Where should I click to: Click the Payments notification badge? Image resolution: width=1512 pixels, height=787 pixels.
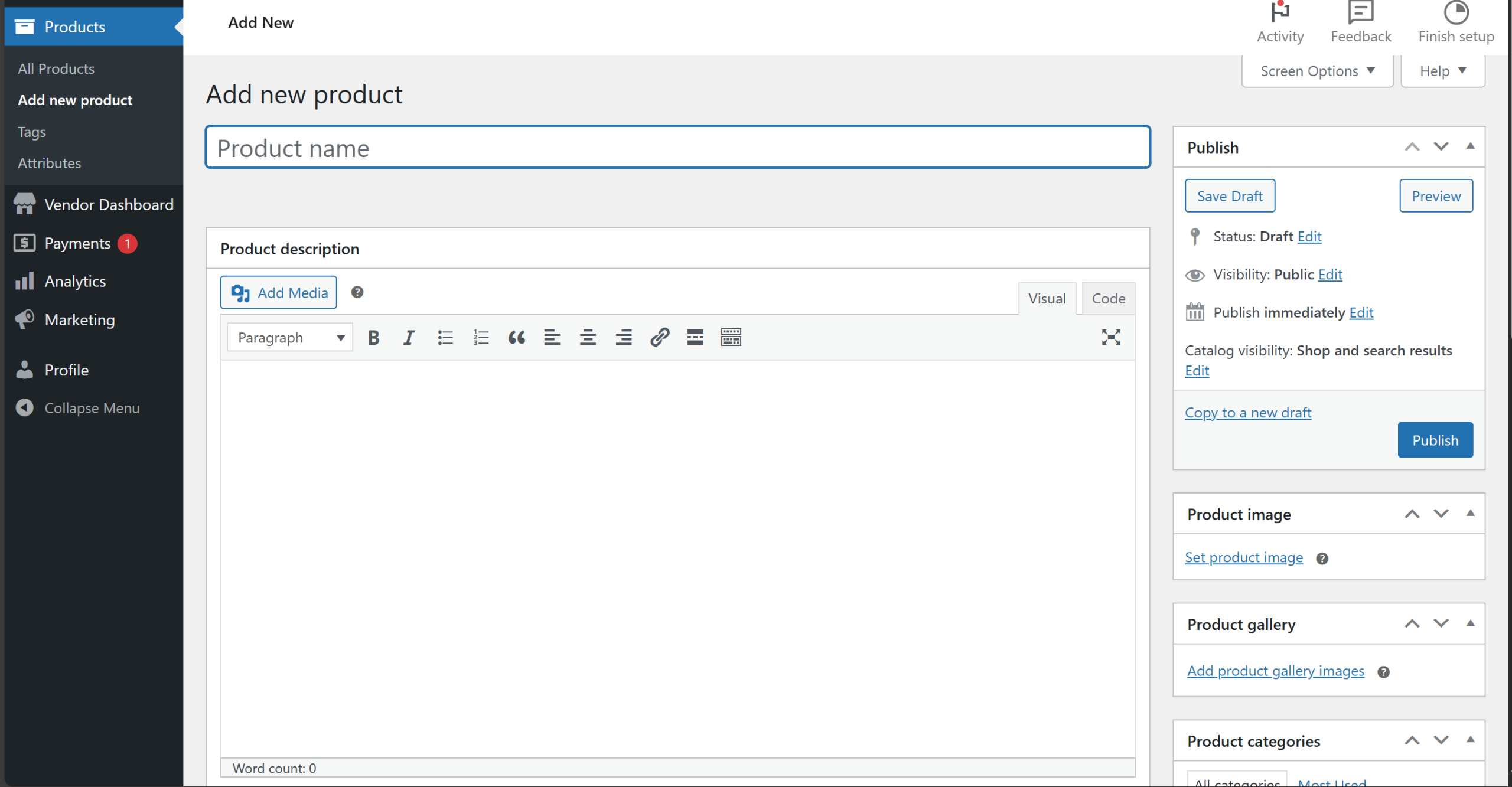coord(127,243)
